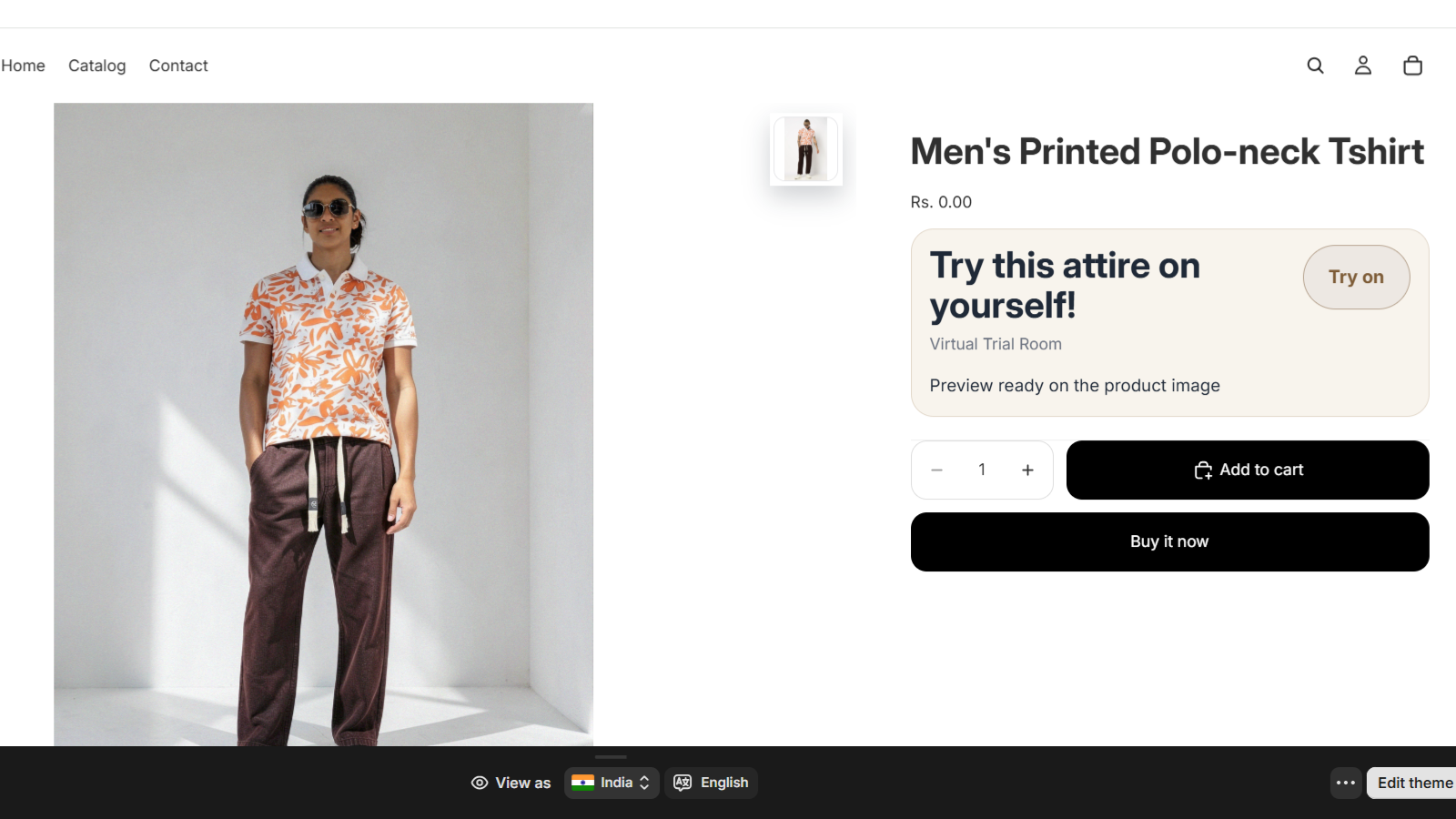Select the product thumbnail image
Screen dimensions: 1456x819
coord(806,149)
